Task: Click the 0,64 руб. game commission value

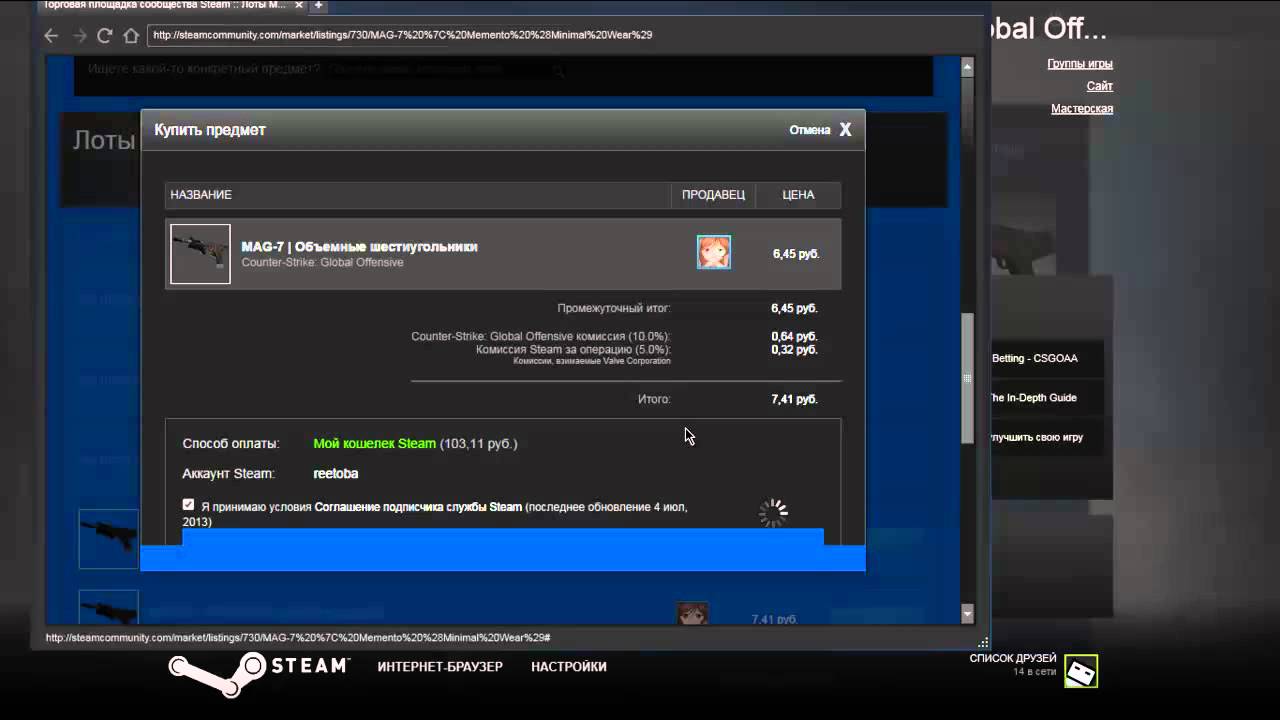Action: [795, 336]
